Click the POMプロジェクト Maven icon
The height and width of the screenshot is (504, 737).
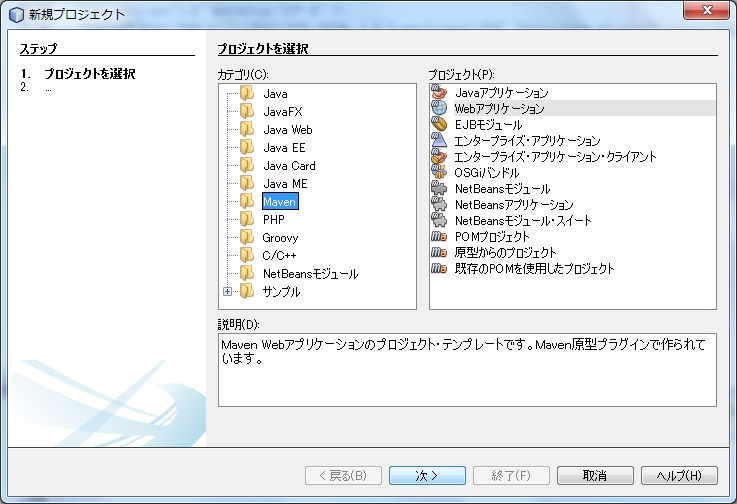(439, 236)
